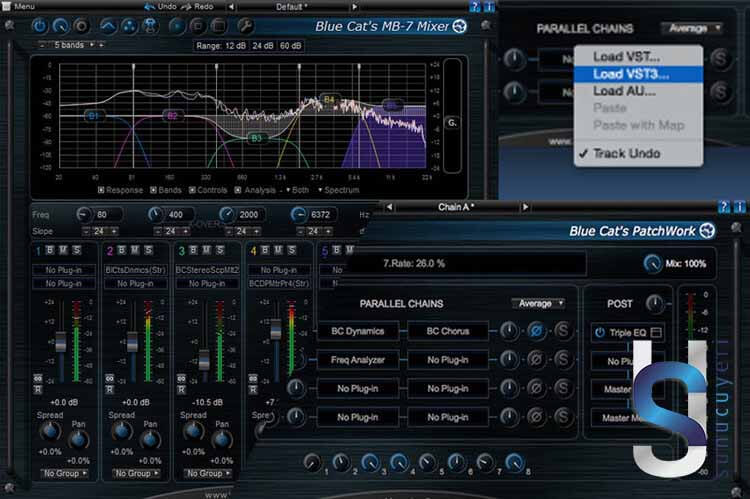Open the PatchWork help question mark icon
The width and height of the screenshot is (750, 499).
[724, 207]
